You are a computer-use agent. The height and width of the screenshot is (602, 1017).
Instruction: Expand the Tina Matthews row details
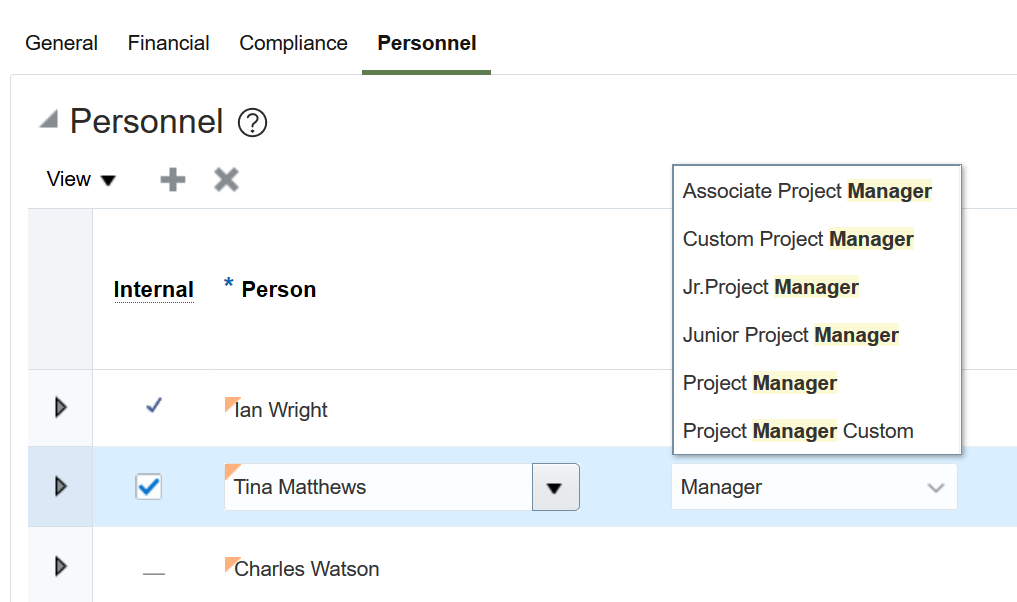tap(60, 487)
